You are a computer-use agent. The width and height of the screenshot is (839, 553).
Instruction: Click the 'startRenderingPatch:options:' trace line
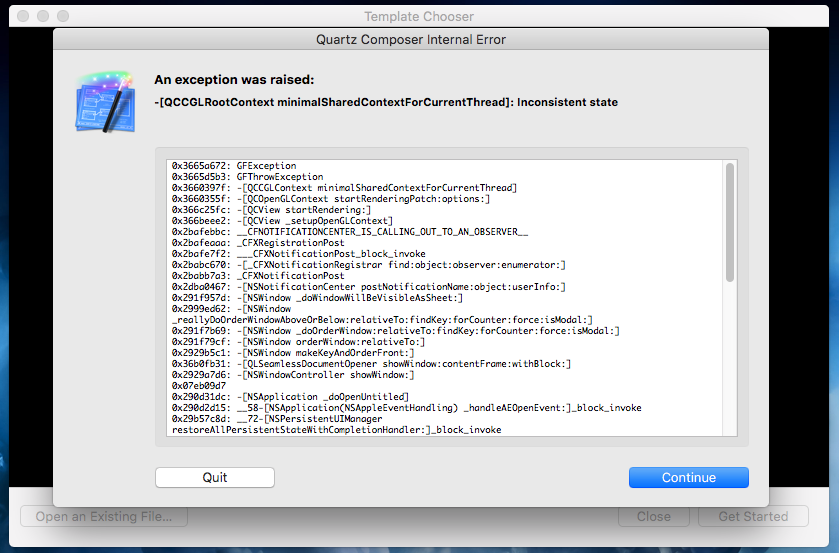331,199
